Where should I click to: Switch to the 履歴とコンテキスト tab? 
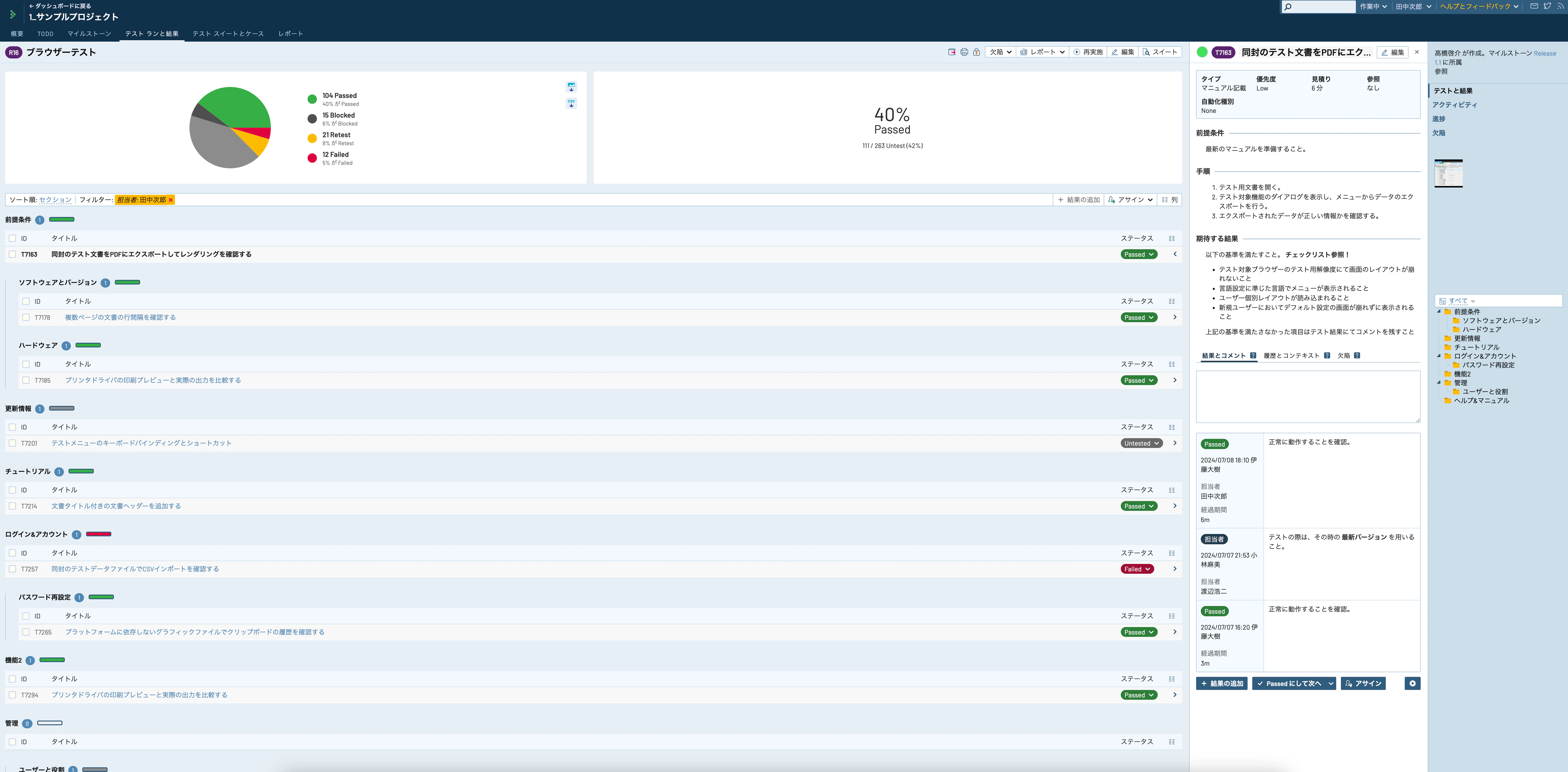[1292, 356]
